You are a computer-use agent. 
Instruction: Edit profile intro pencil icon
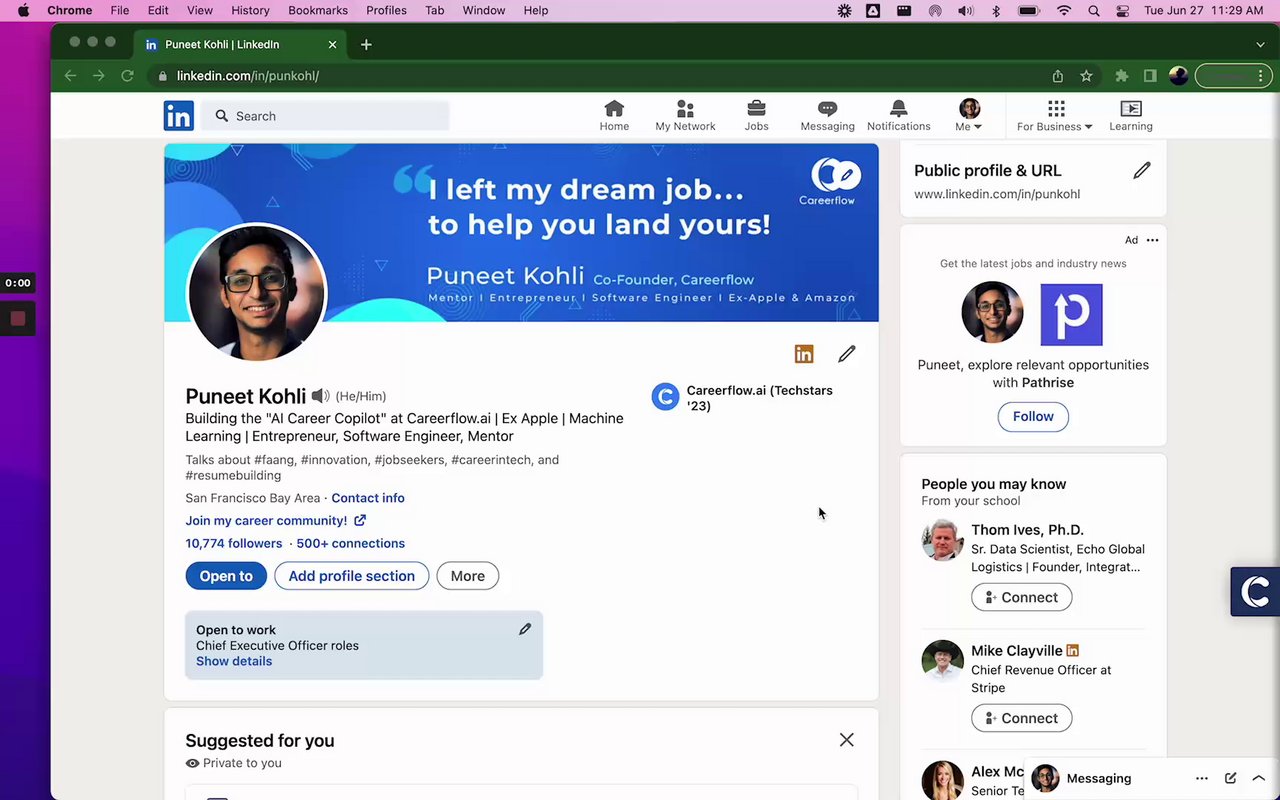coord(847,354)
